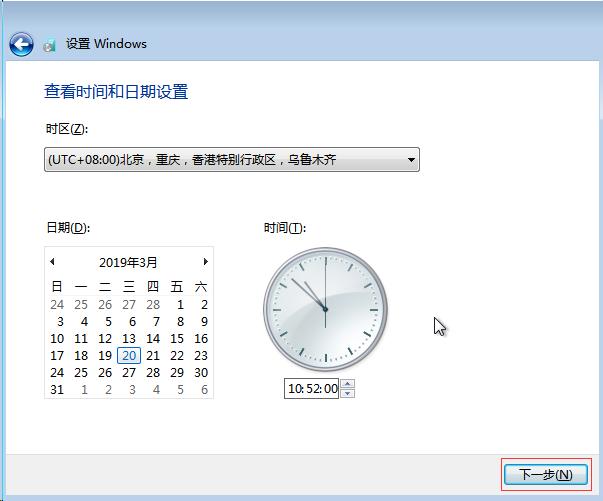Select March 7 in the calendar

point(157,321)
